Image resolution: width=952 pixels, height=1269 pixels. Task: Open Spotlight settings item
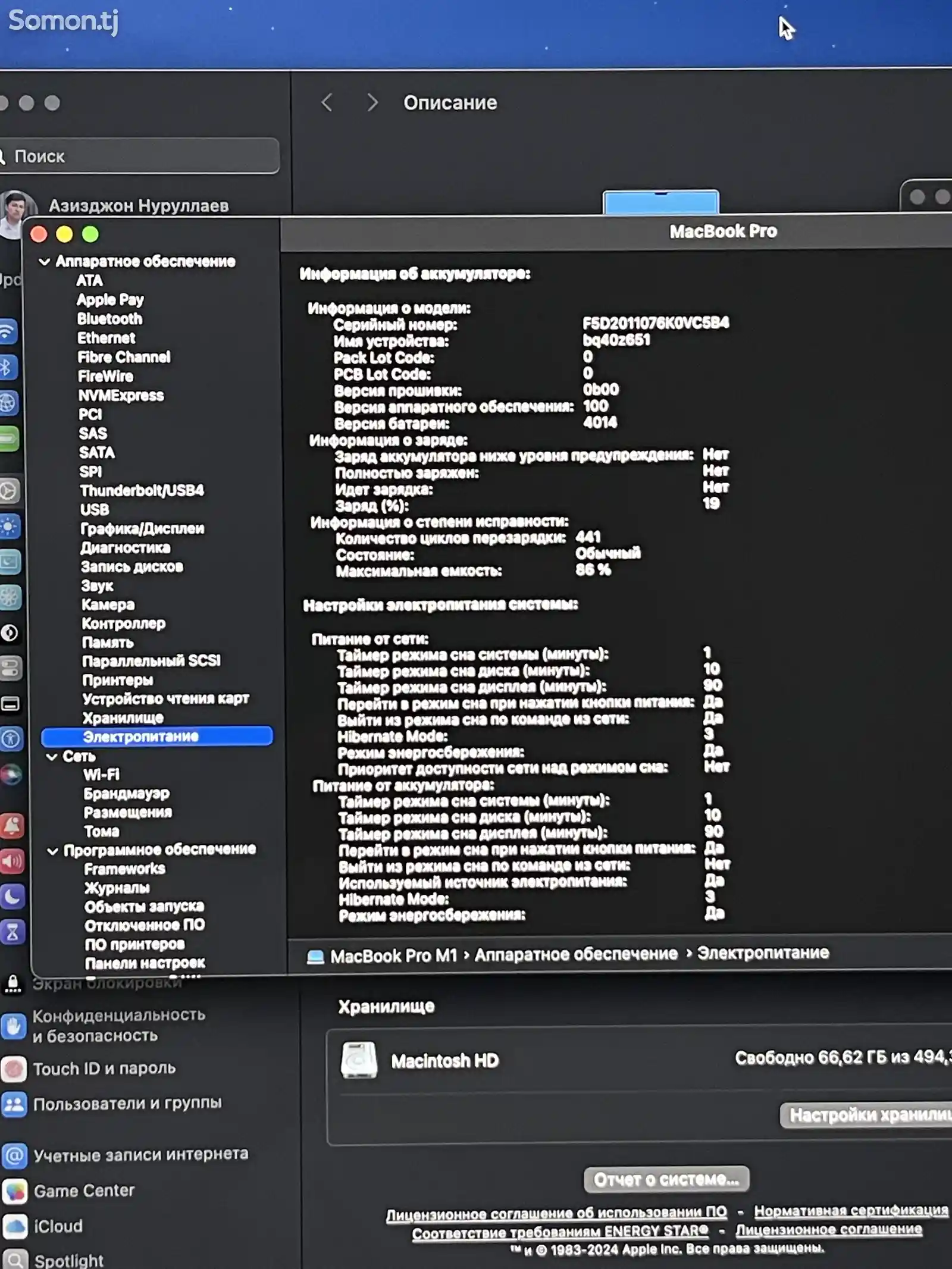54,1261
